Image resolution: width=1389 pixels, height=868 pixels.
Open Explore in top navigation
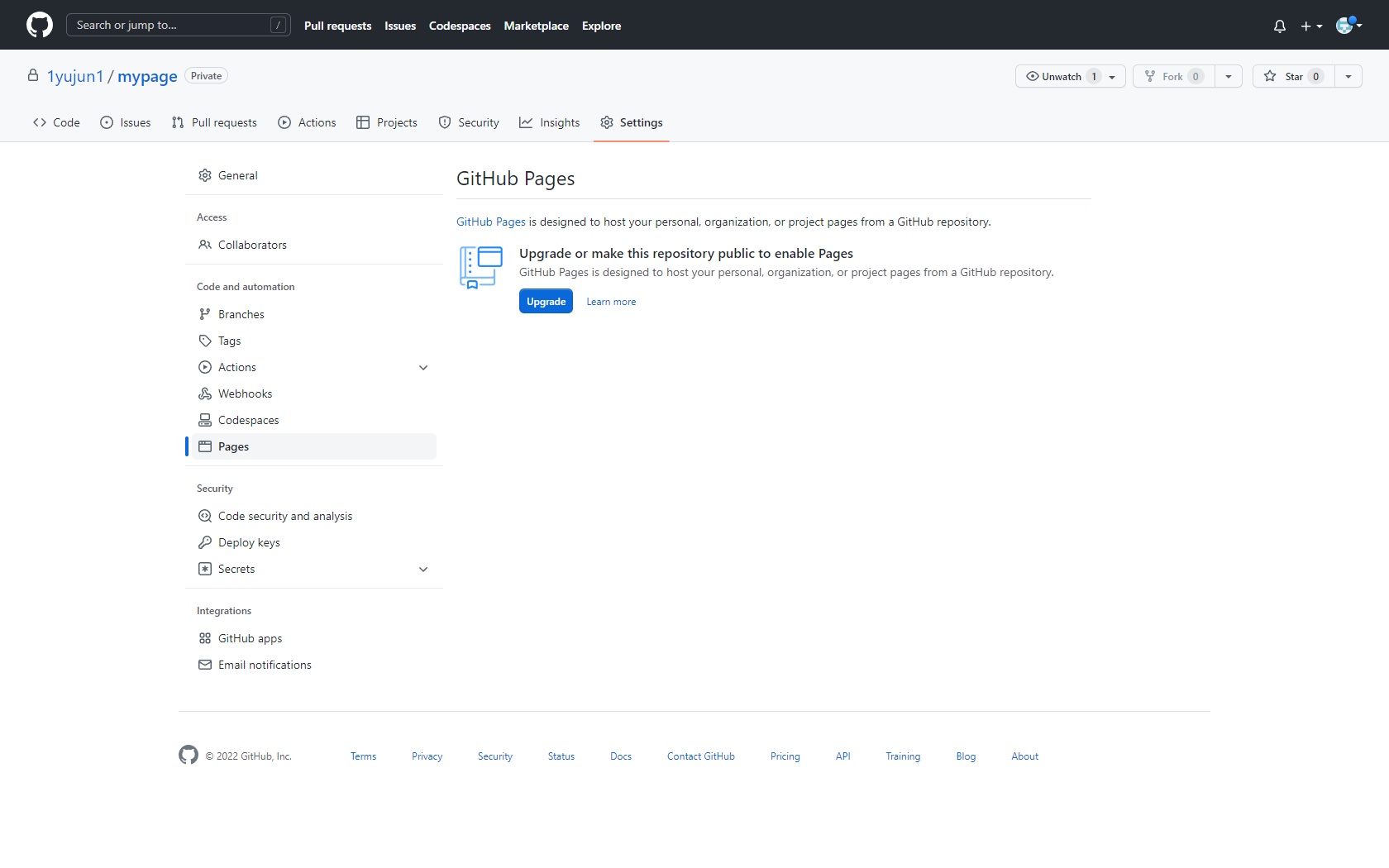click(x=601, y=26)
